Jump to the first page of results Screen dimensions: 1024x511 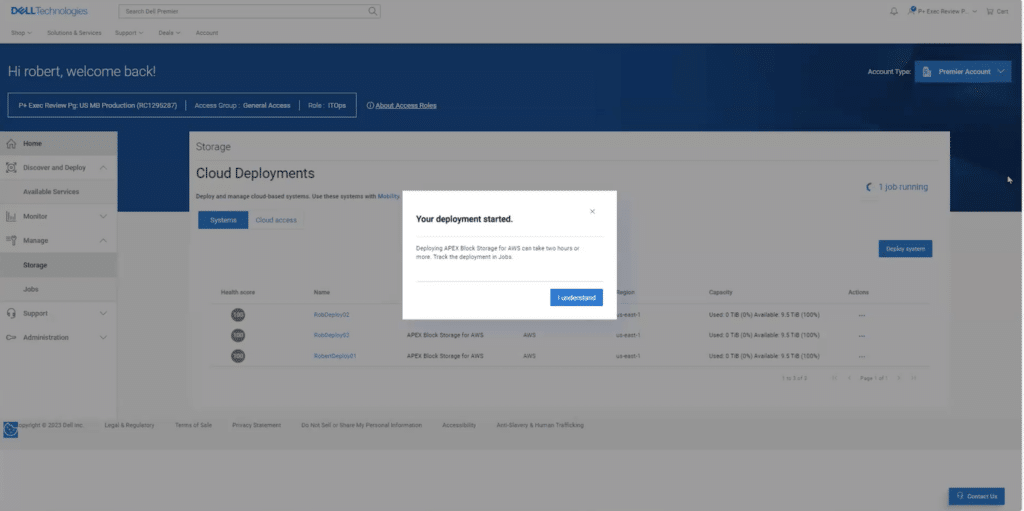[835, 378]
